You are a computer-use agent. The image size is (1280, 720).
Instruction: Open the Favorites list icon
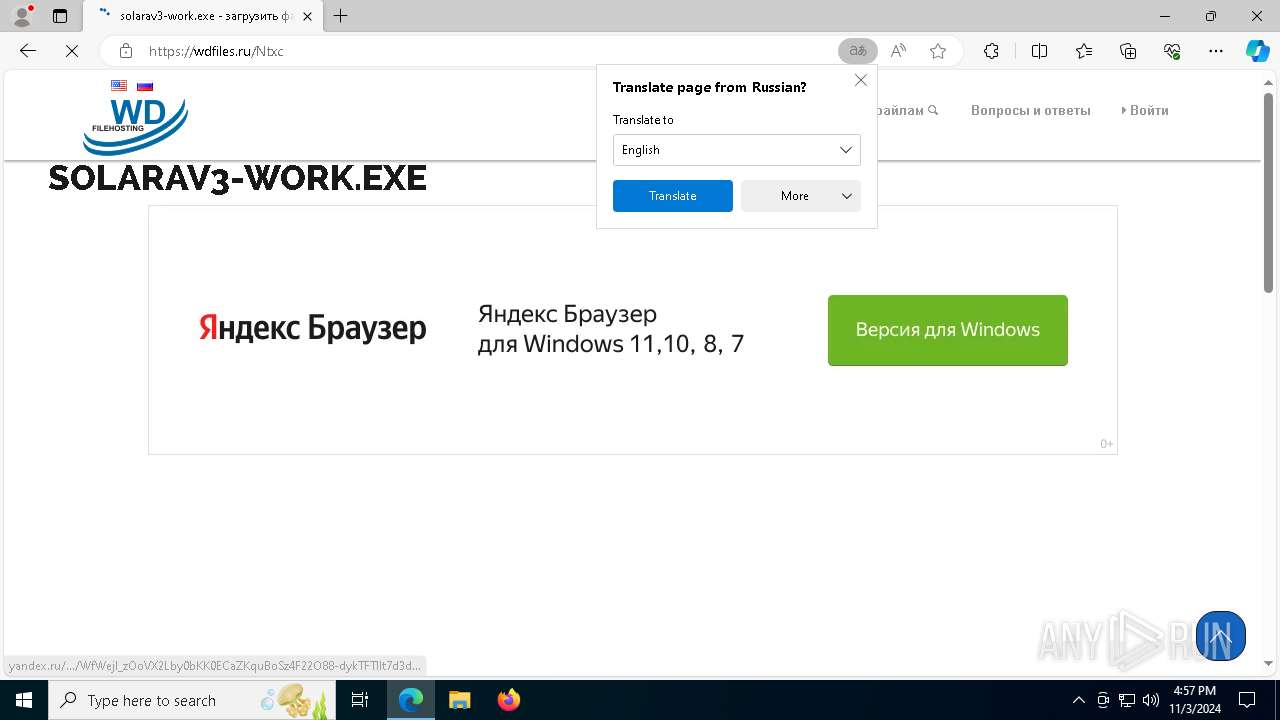[1084, 51]
